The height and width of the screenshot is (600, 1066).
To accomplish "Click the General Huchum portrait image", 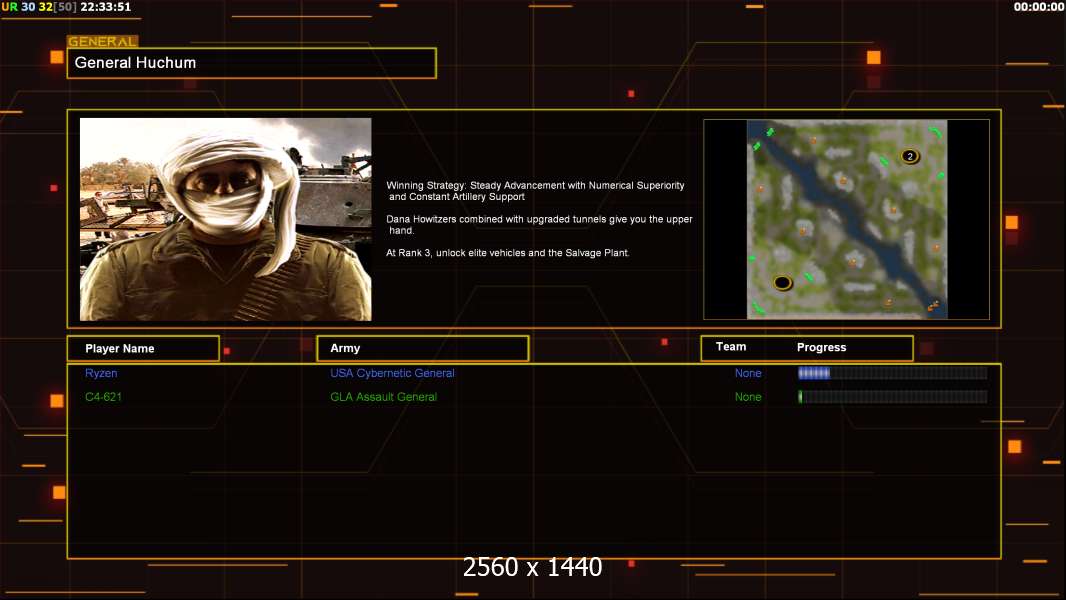I will click(x=225, y=219).
